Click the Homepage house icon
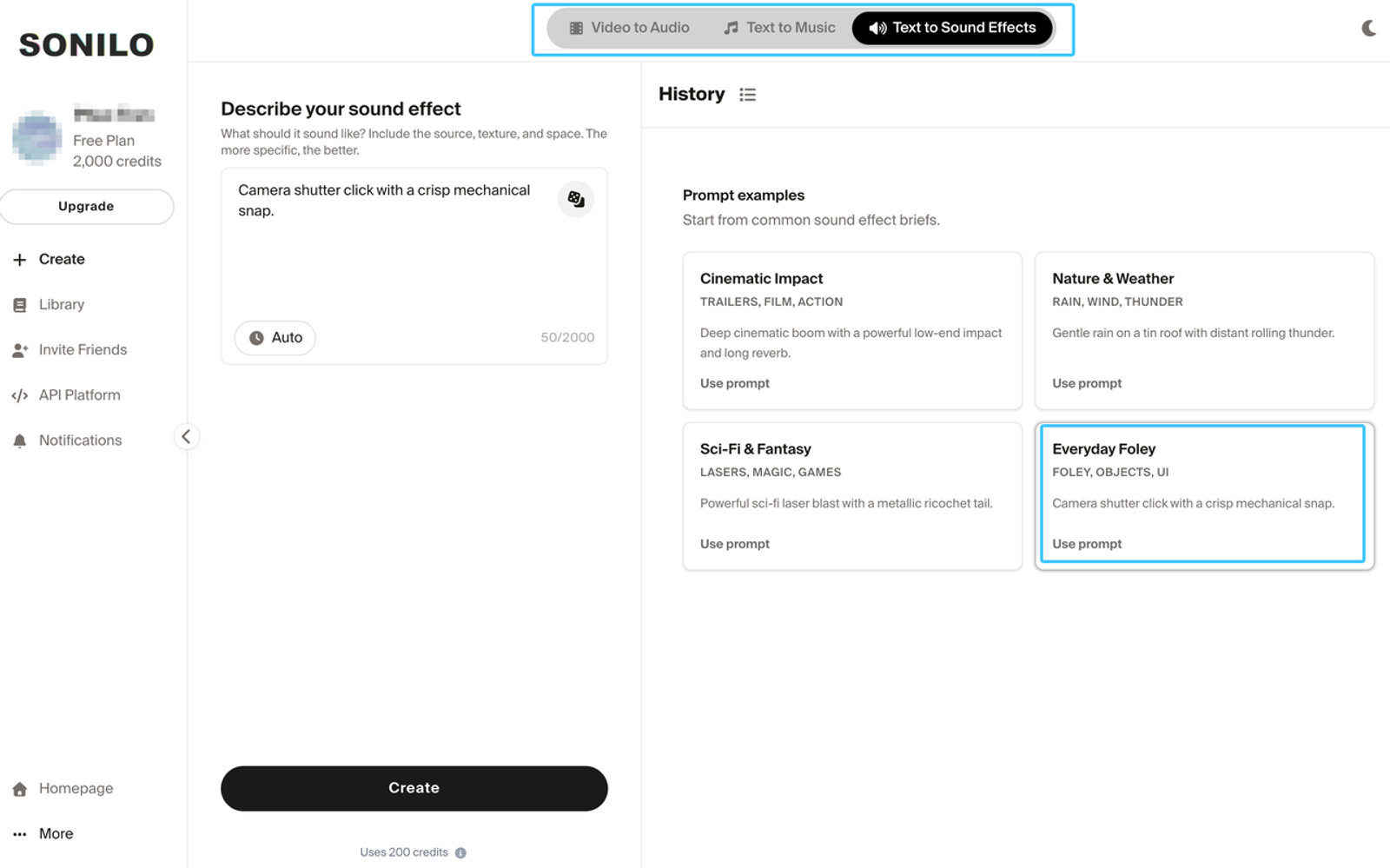1390x868 pixels. 19,789
